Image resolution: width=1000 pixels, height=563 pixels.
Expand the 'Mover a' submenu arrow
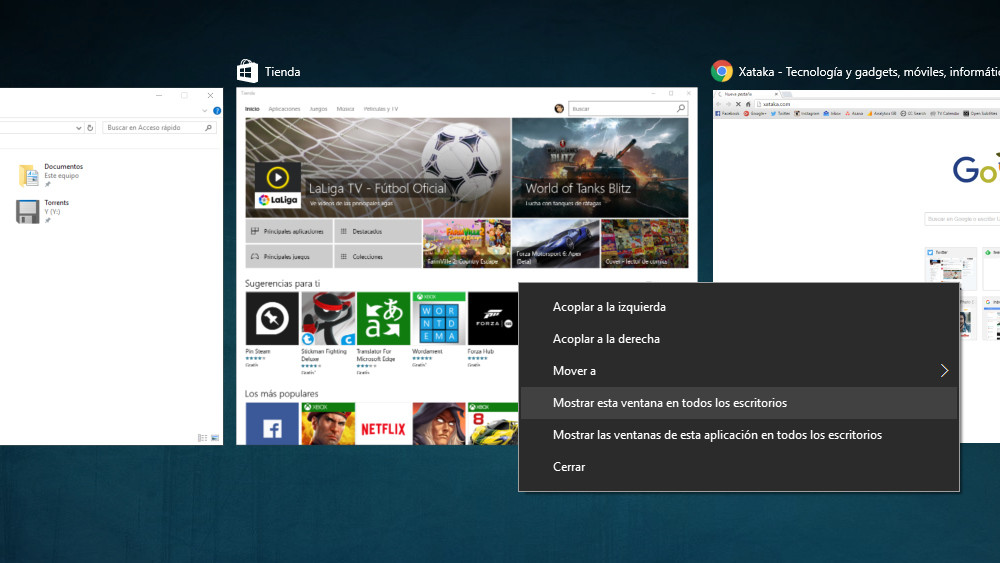(945, 370)
